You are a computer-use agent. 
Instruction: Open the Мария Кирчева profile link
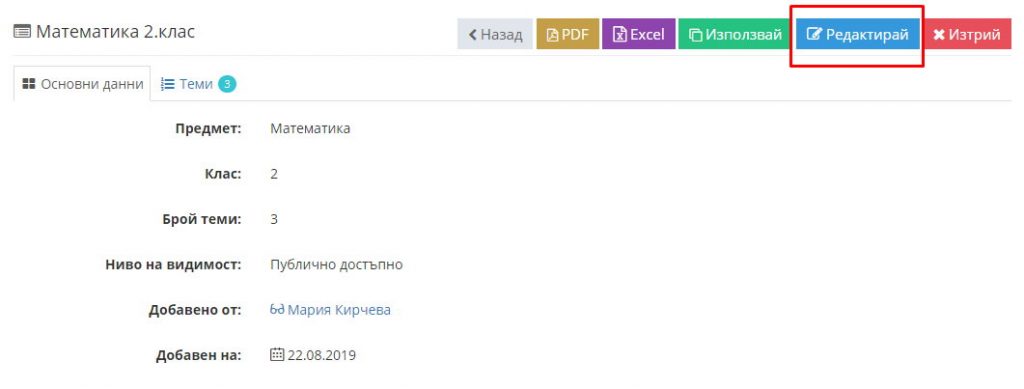[339, 310]
